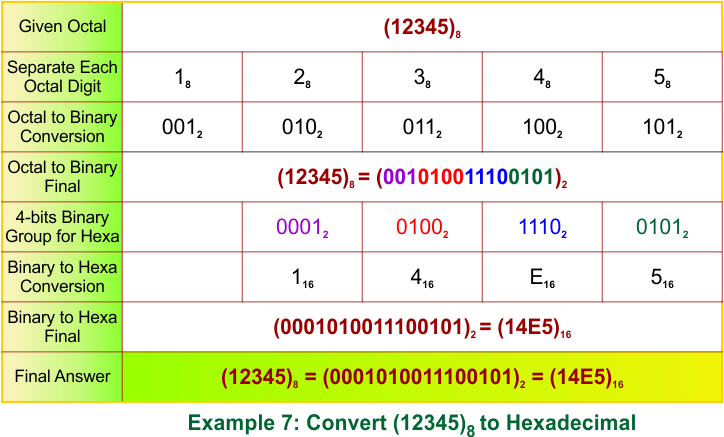This screenshot has height=437, width=724.
Task: Select the 'Separate Each Octal Digit' label
Action: coord(62,77)
